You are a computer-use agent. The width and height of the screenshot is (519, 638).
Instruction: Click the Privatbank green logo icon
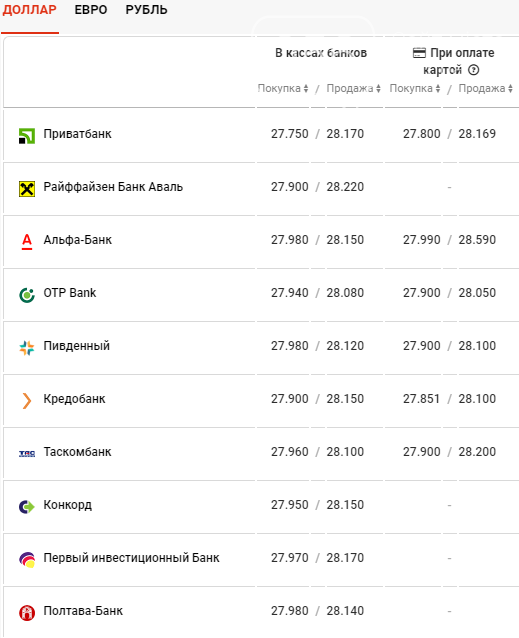click(27, 136)
